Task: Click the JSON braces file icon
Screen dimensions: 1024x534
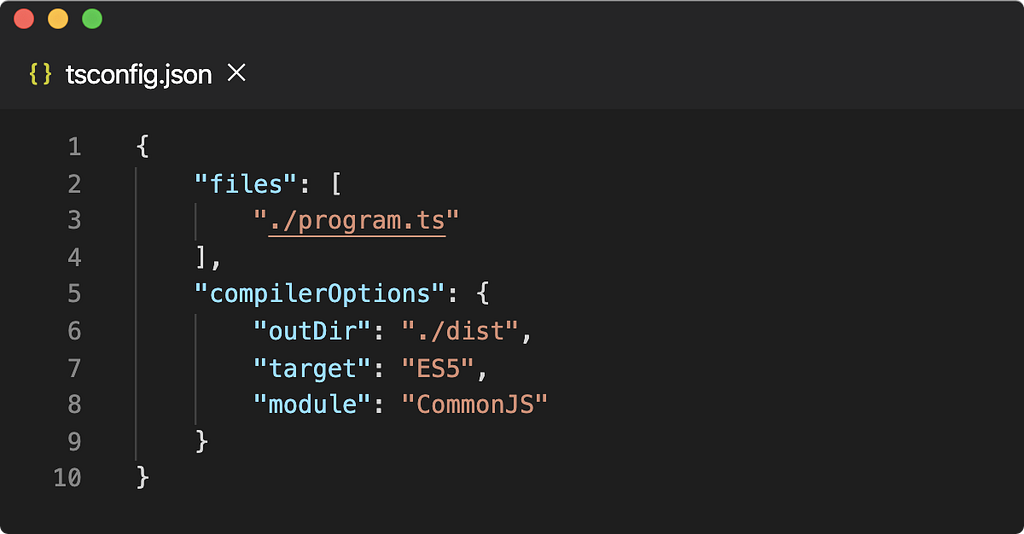Action: click(x=40, y=74)
